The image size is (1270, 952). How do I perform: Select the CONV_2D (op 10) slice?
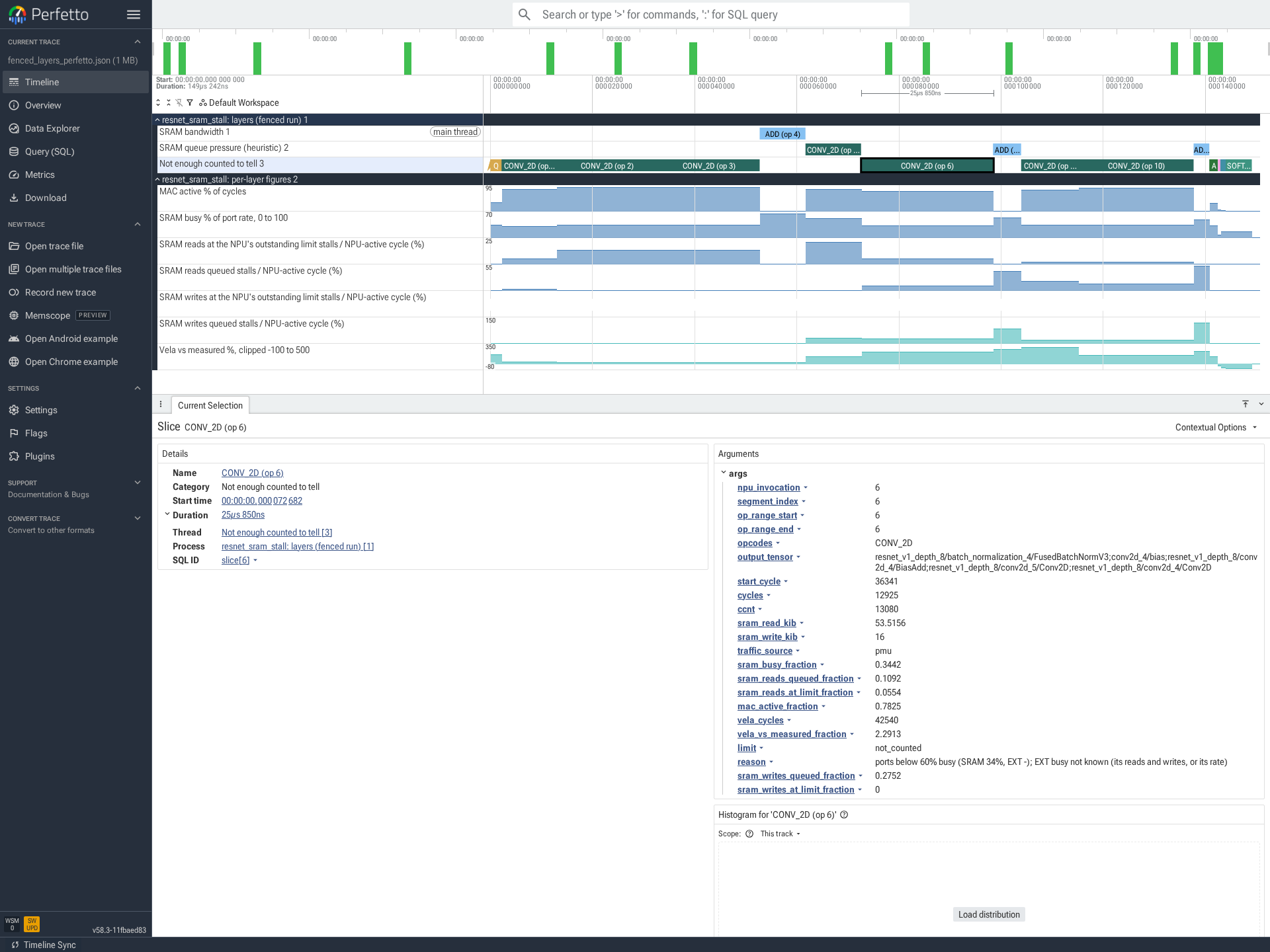(1136, 166)
